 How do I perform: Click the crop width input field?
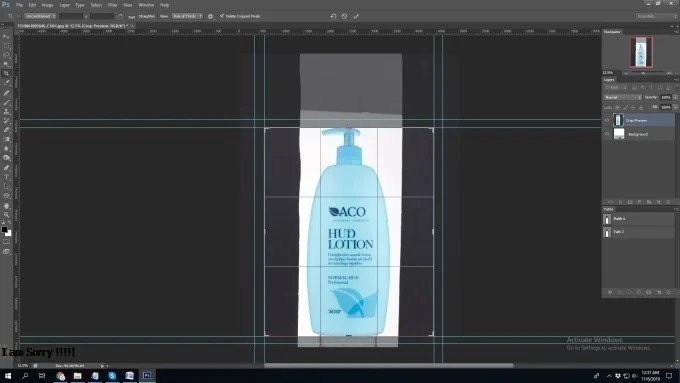point(71,16)
